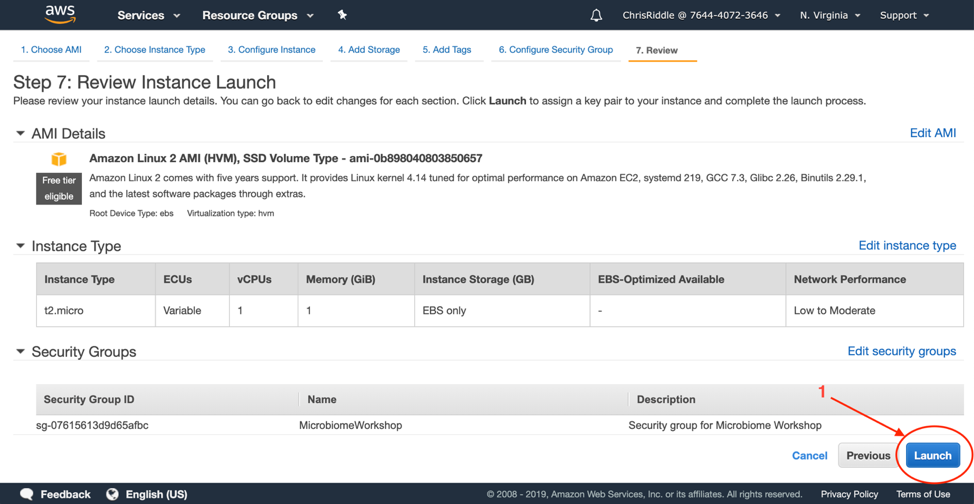
Task: Click the Edit security groups link
Action: click(901, 351)
